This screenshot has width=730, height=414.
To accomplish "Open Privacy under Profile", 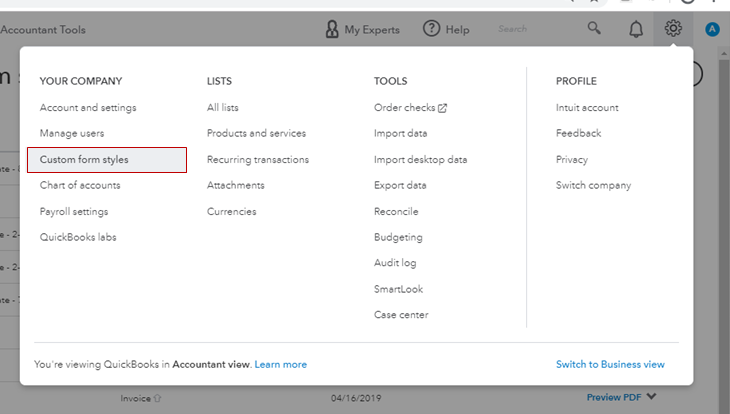I will click(572, 160).
